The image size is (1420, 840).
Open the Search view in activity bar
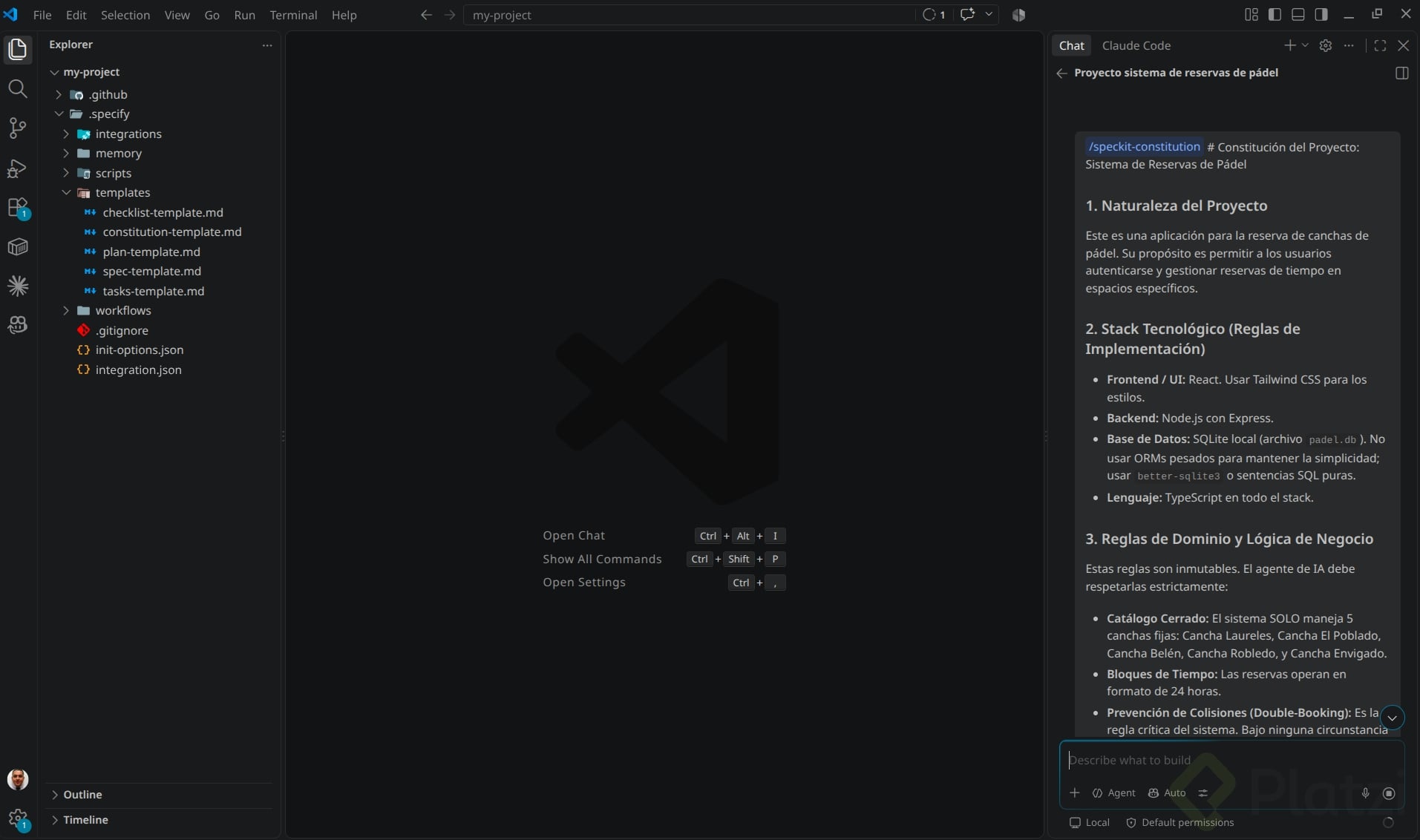18,89
